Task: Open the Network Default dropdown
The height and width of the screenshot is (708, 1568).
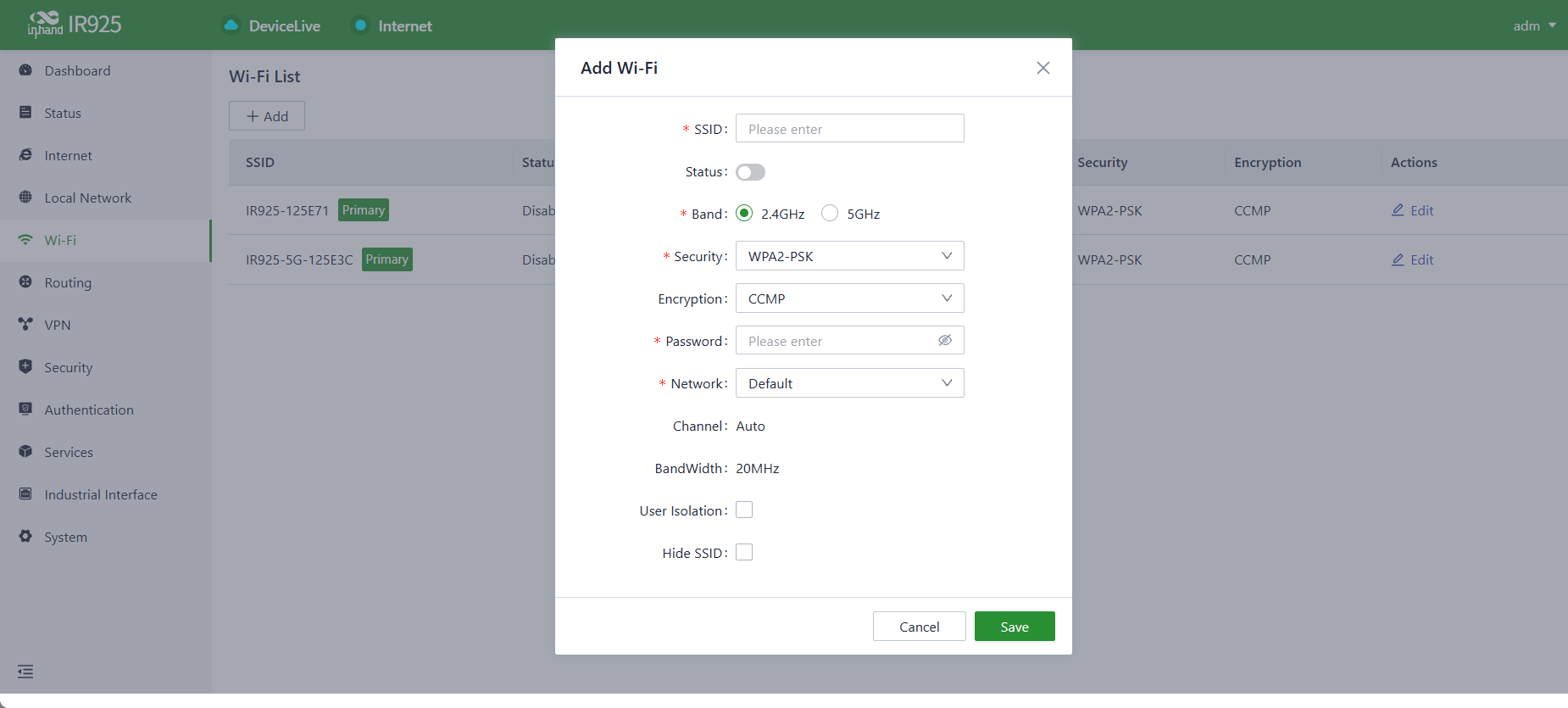Action: [850, 383]
